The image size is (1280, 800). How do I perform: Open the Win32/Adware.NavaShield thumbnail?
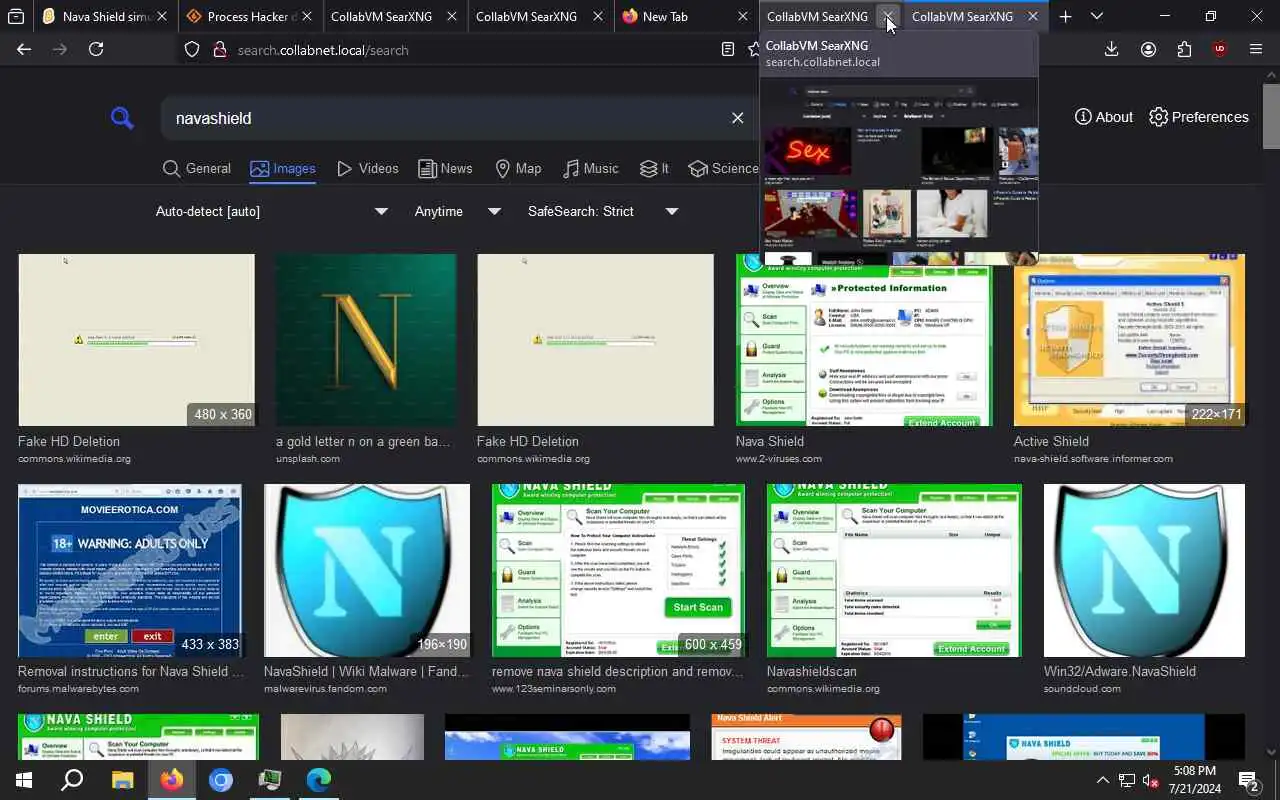(x=1144, y=570)
